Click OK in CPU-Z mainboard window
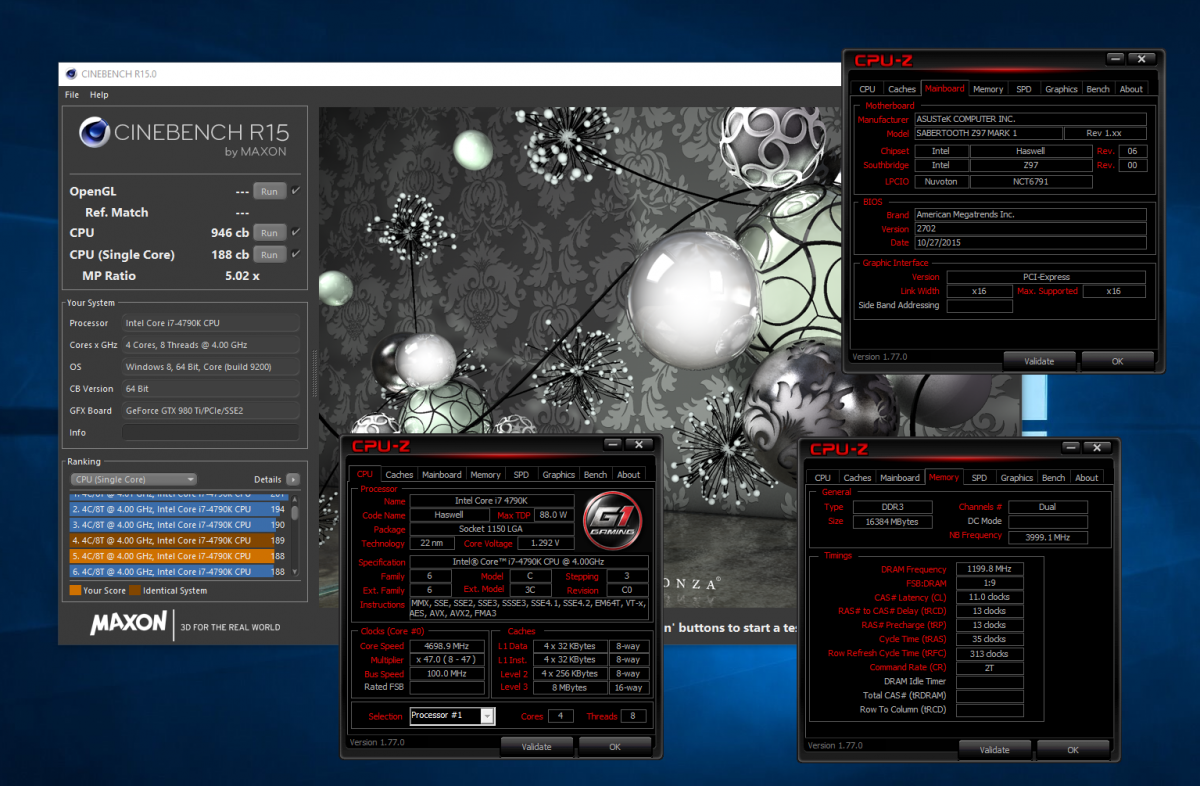Viewport: 1200px width, 786px height. click(x=1117, y=360)
